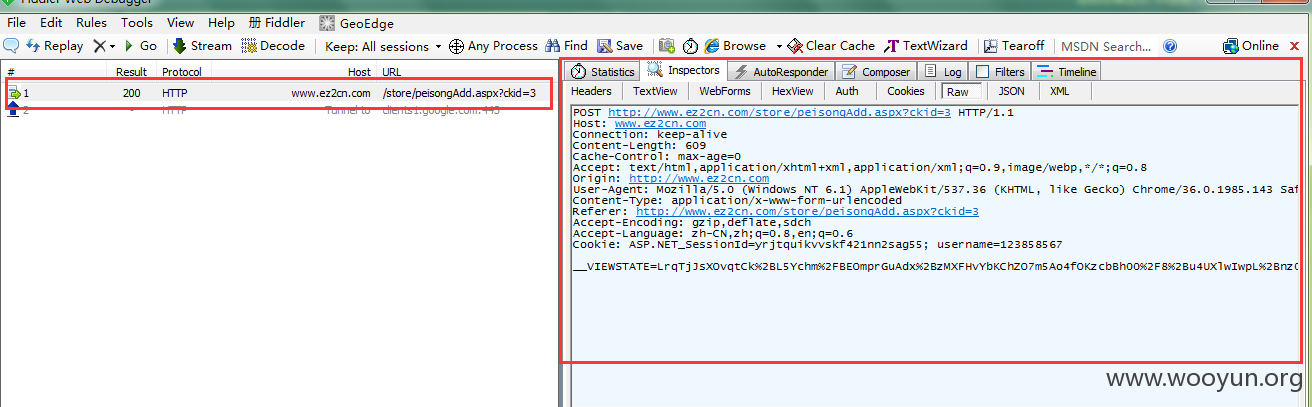Select the clients1.google.com tunnel session
Image resolution: width=1312 pixels, height=407 pixels.
tap(277, 110)
